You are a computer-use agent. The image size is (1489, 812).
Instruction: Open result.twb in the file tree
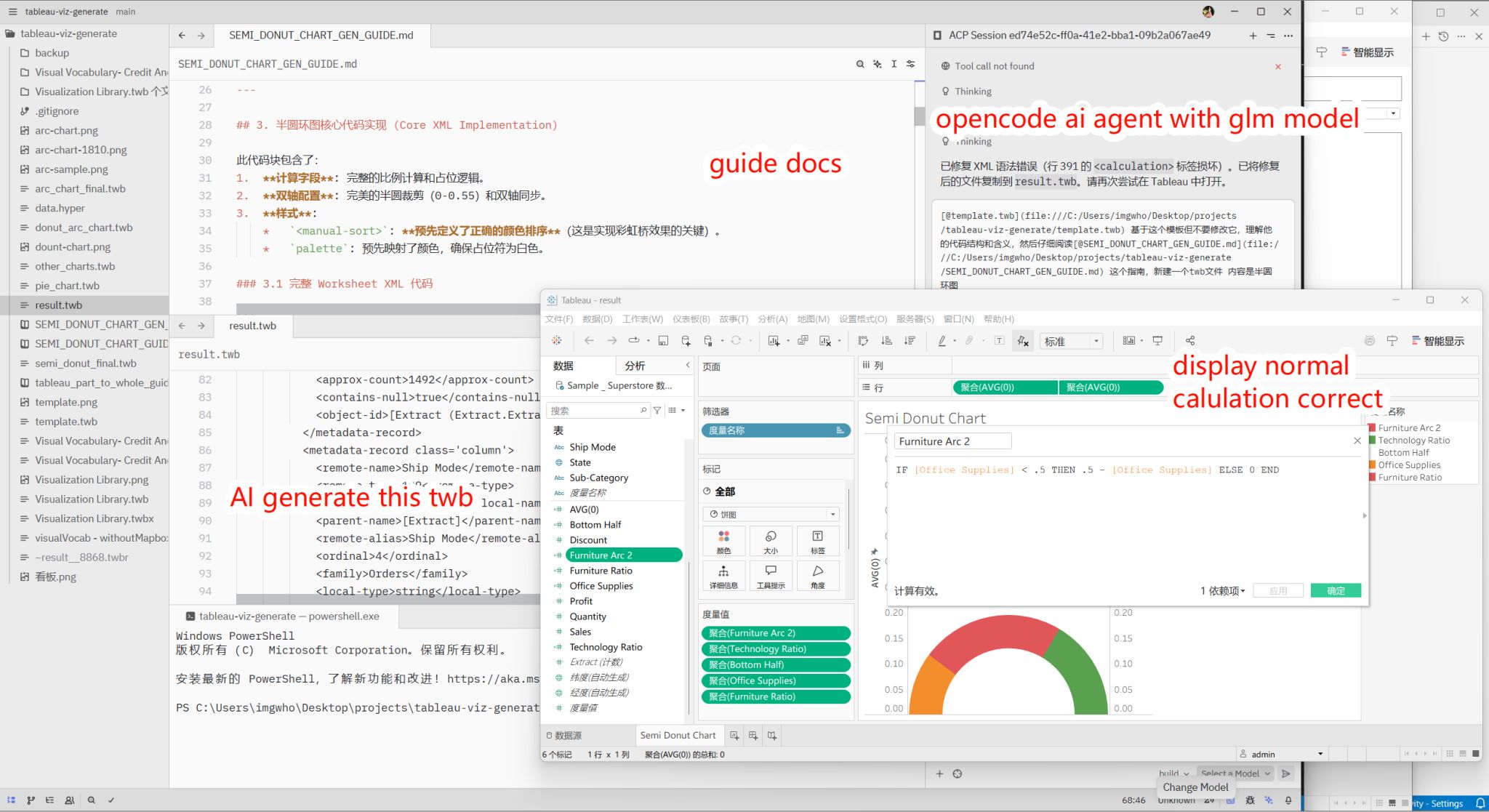[x=58, y=305]
